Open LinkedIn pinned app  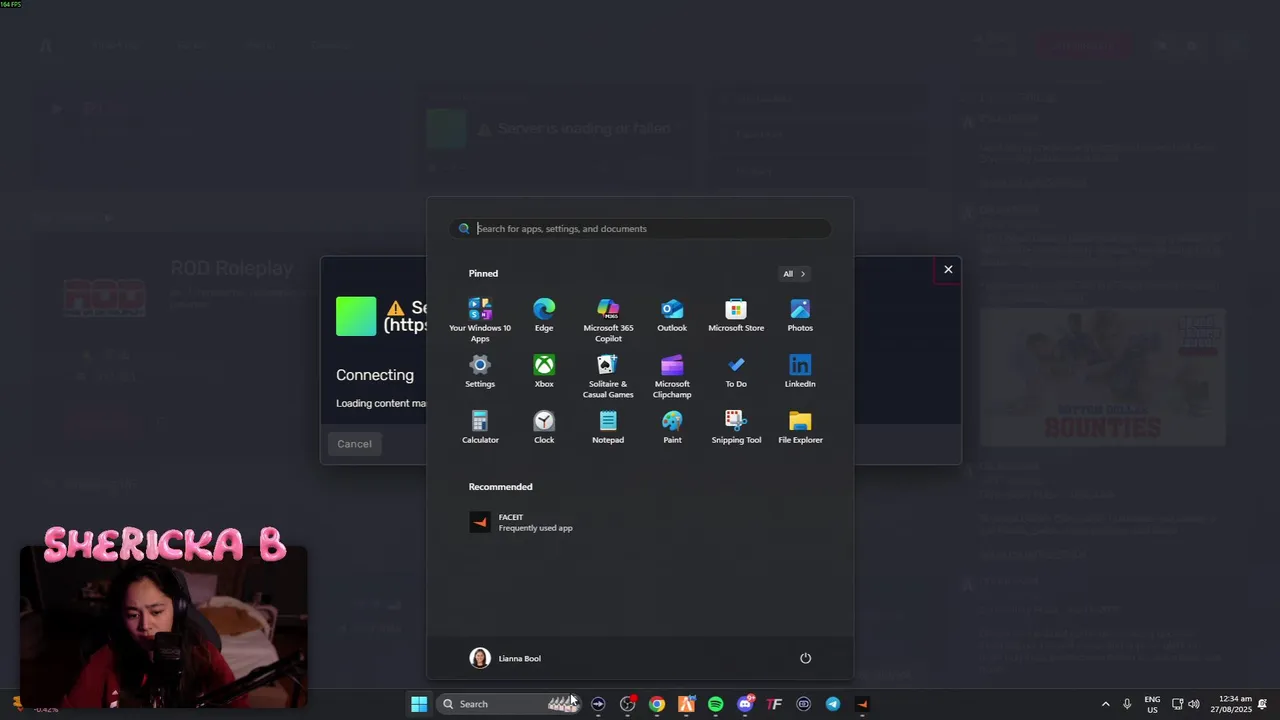tap(800, 371)
